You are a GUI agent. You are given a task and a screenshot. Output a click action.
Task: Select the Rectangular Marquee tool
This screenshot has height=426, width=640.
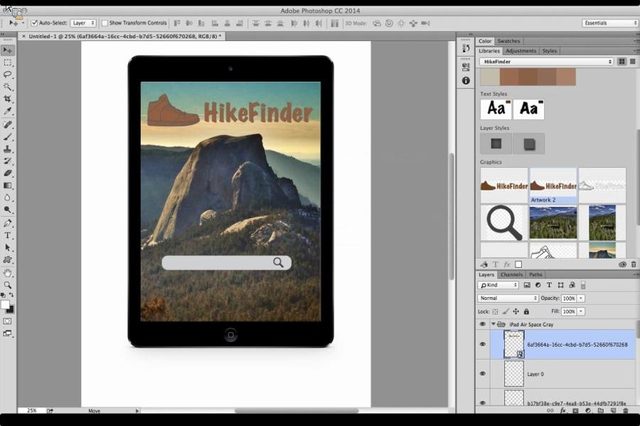(7, 63)
